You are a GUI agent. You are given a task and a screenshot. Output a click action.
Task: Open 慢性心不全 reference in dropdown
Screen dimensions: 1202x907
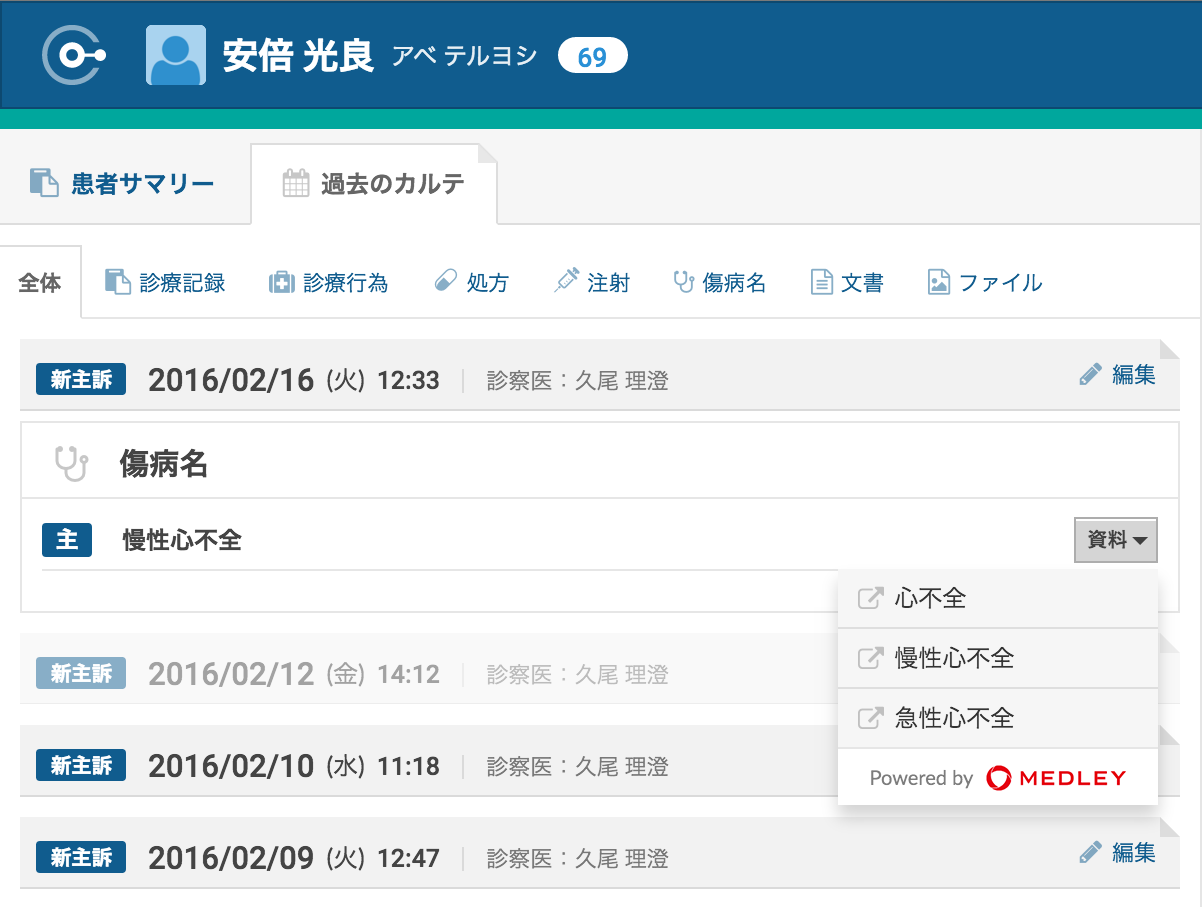(x=954, y=658)
